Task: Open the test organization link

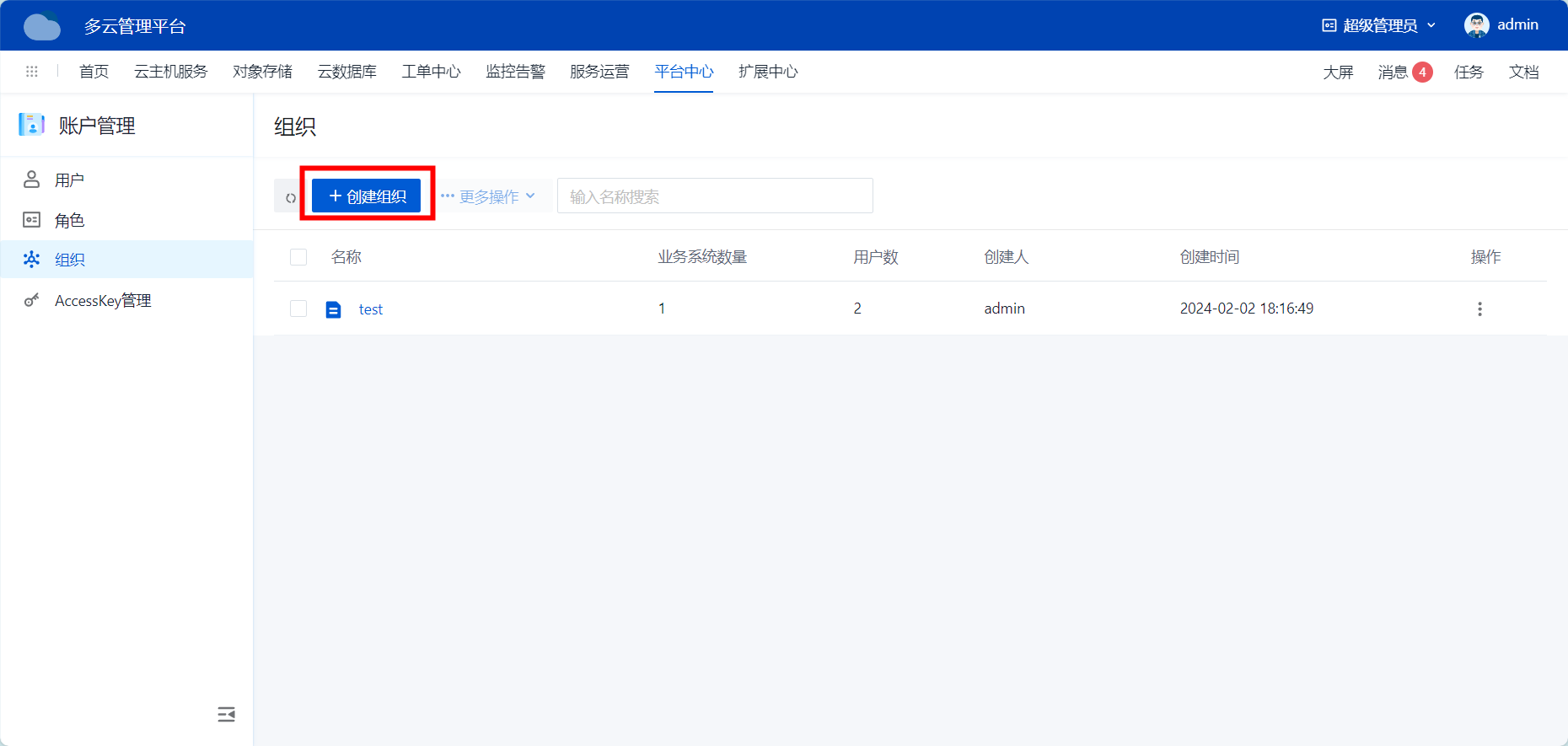Action: coord(370,309)
